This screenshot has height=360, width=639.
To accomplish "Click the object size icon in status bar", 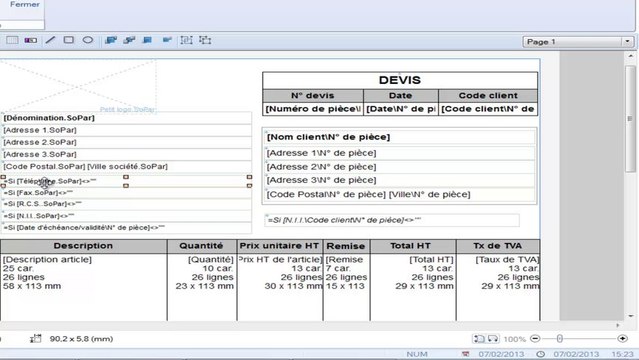I will pos(36,338).
